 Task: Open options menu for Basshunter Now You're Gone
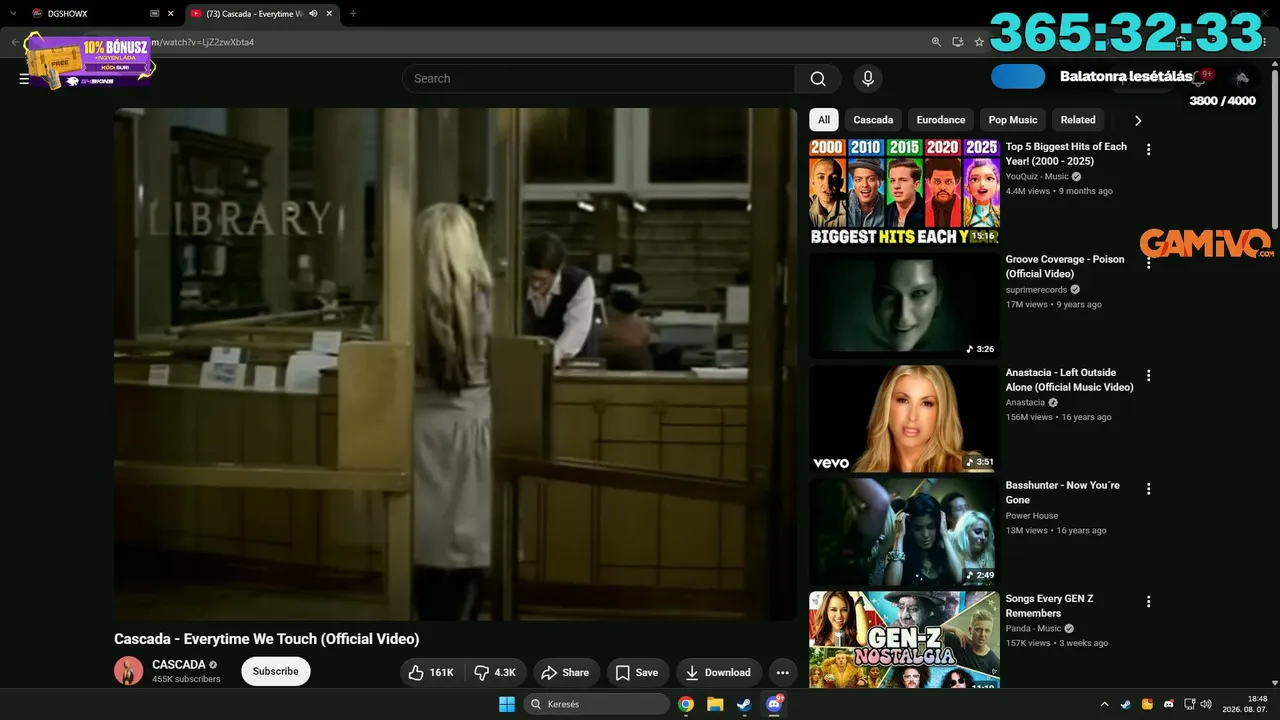click(x=1149, y=489)
